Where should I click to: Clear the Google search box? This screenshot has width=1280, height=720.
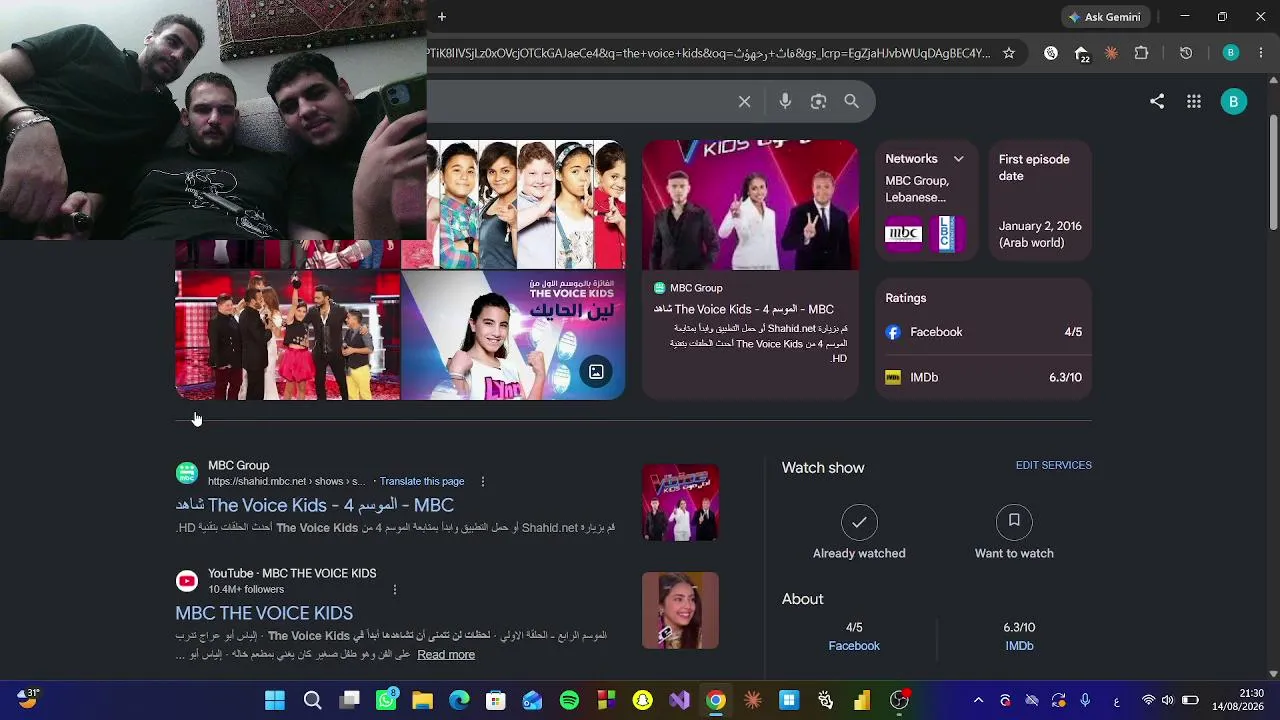tap(744, 101)
